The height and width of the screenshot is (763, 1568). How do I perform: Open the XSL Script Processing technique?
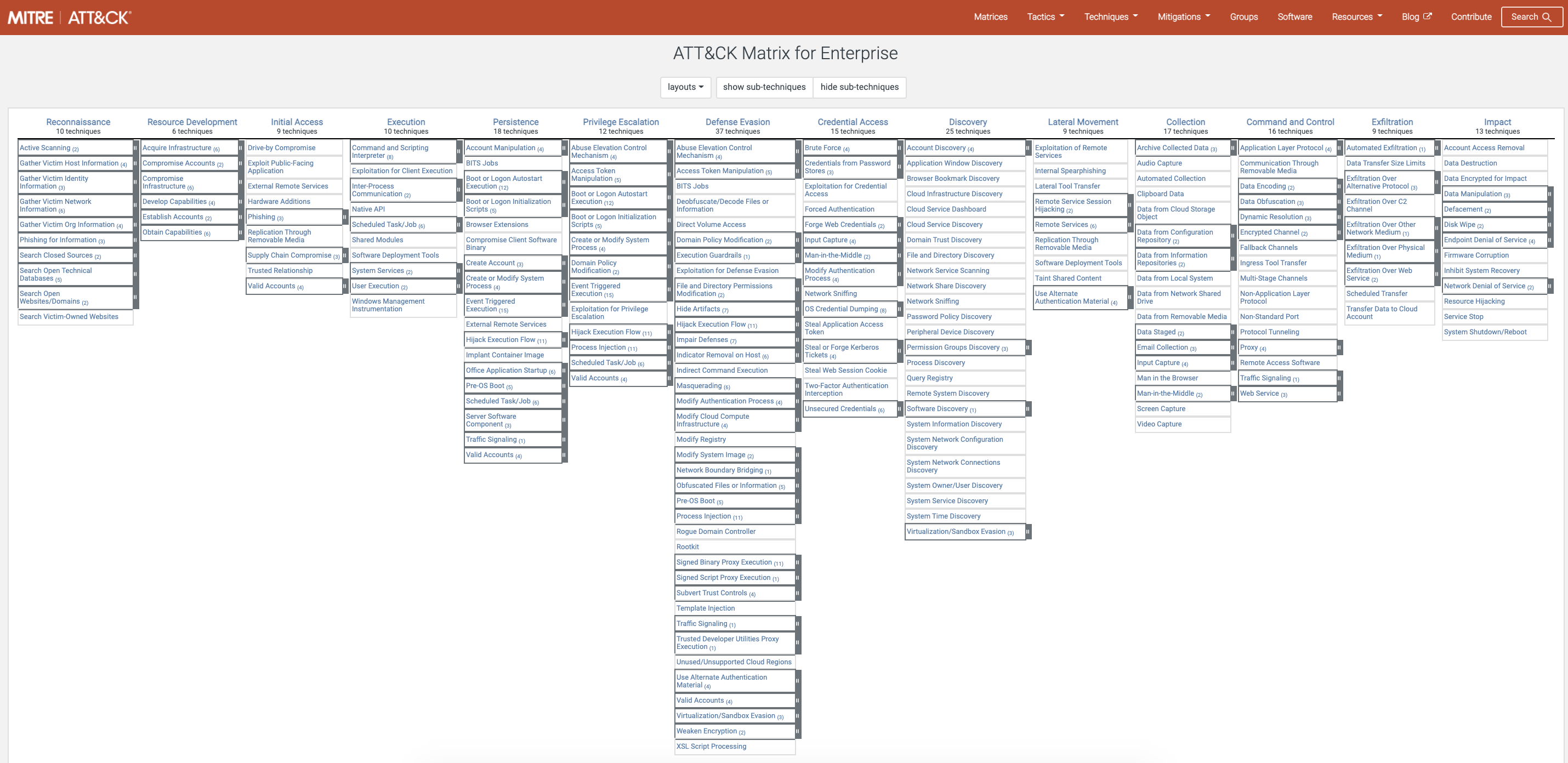click(711, 747)
